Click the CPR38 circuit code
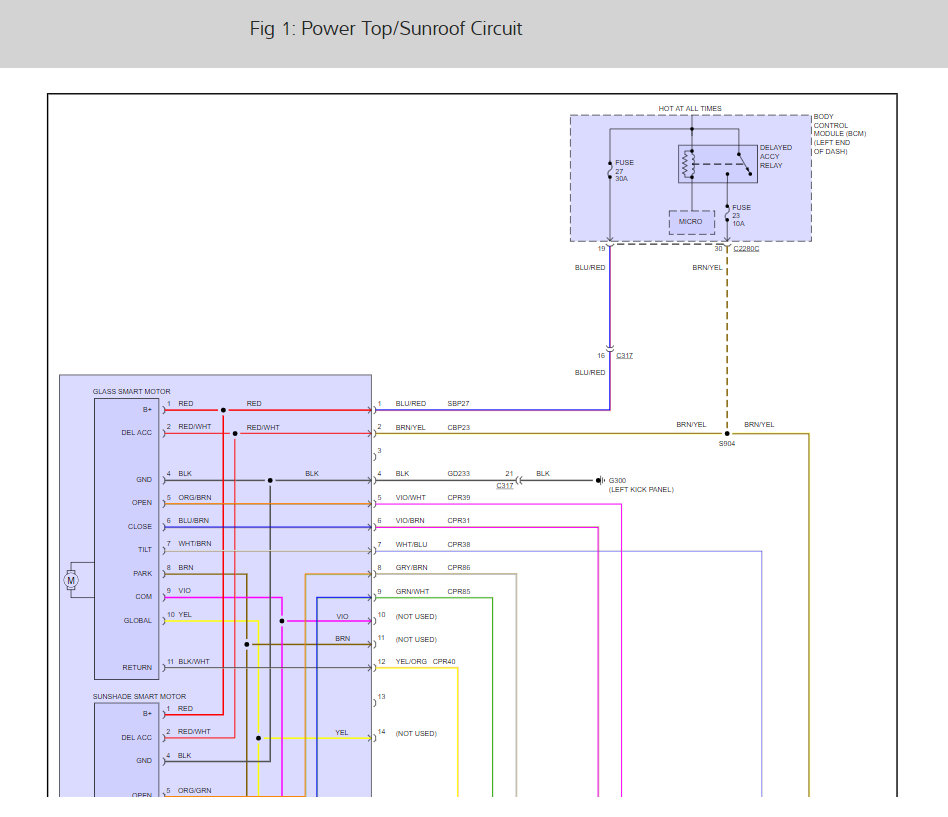The image size is (948, 817). click(x=458, y=545)
